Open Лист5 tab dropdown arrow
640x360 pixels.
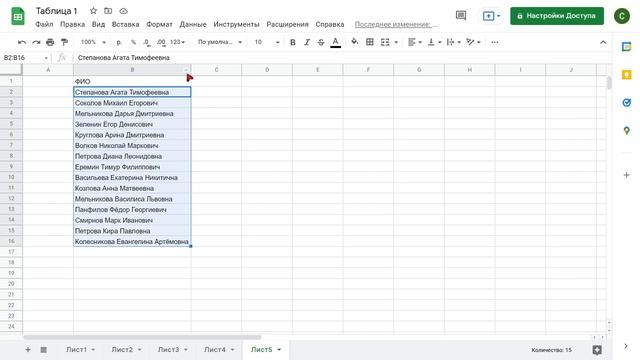279,349
